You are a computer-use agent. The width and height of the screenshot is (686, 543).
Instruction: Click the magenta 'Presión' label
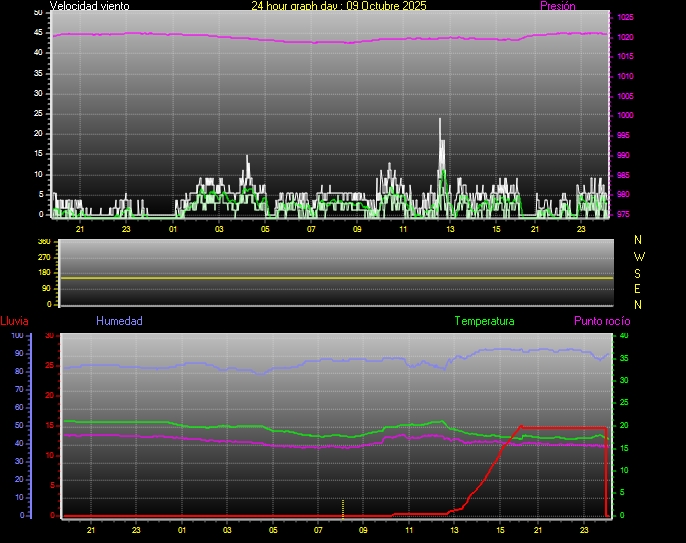557,6
